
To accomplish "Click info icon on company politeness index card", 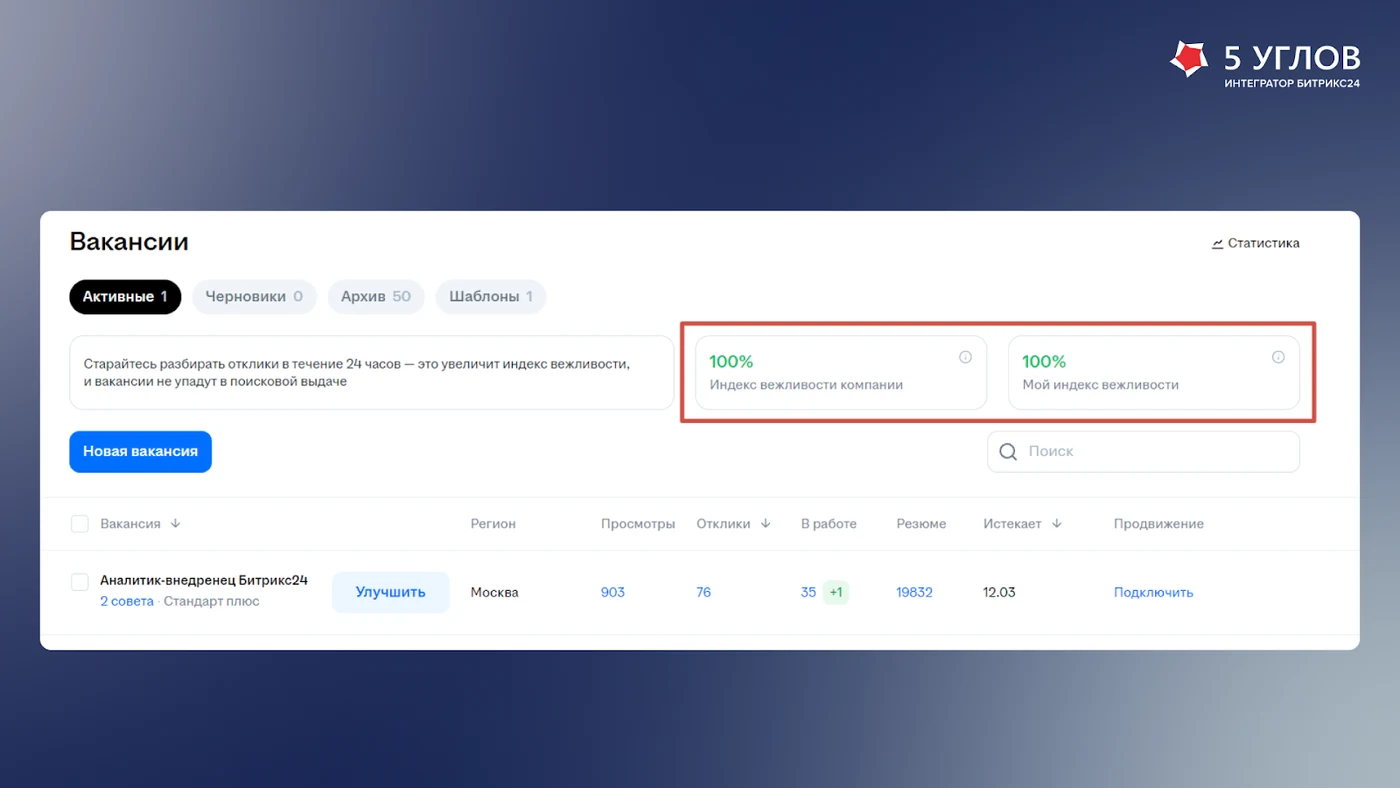I will pyautogui.click(x=965, y=357).
